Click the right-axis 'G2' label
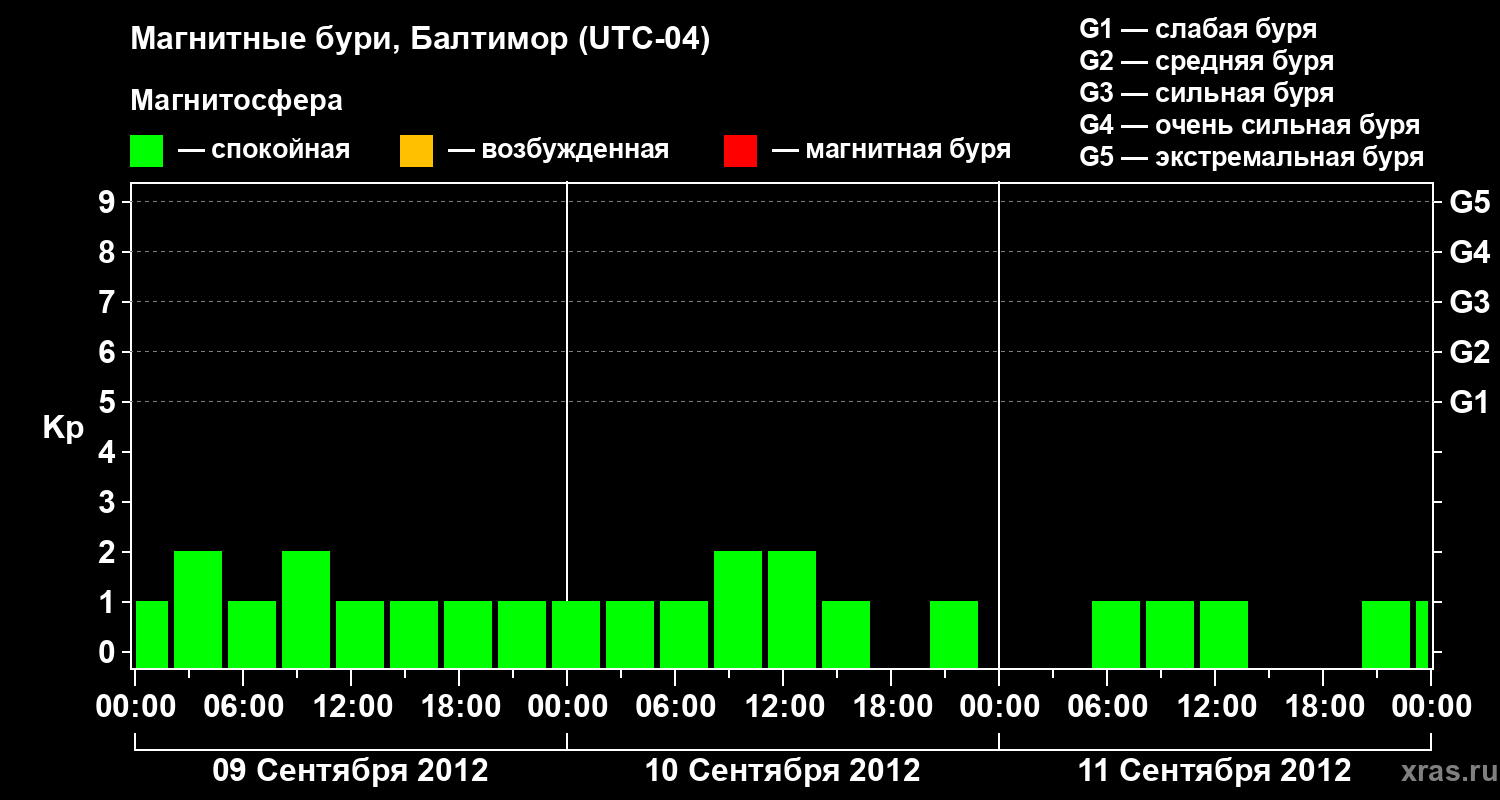 [1469, 352]
